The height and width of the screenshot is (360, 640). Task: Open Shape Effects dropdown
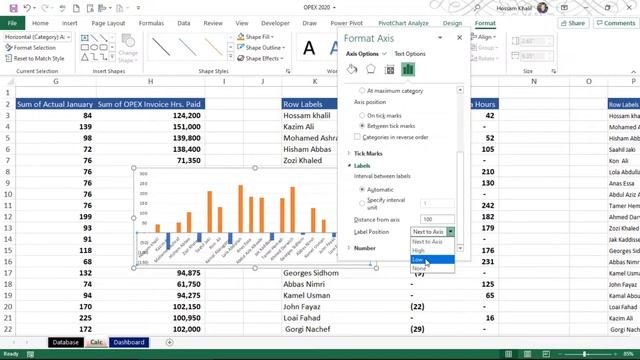point(261,58)
